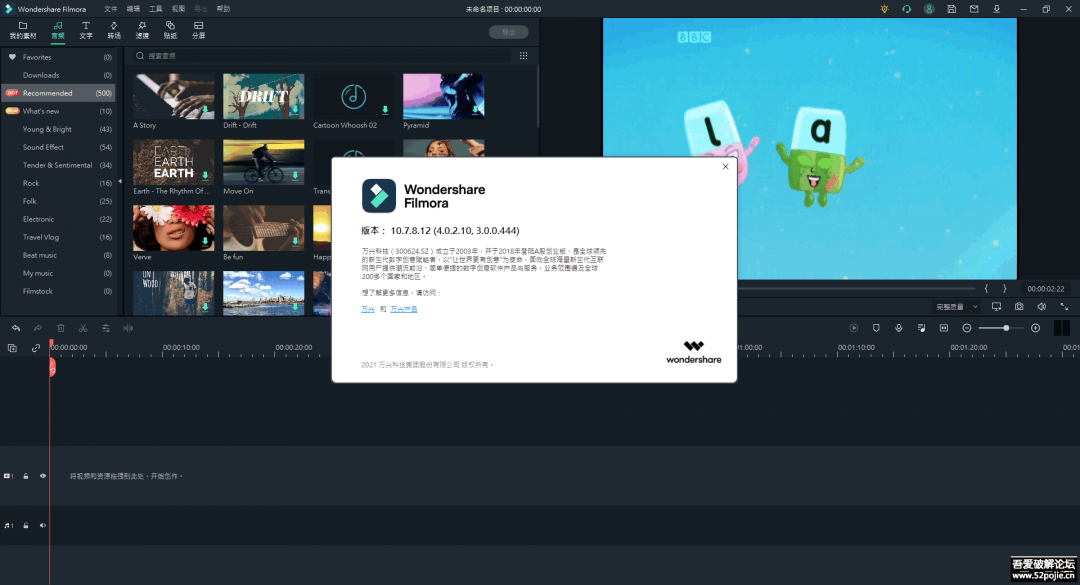
Task: Open the 帮助 menu
Action: pyautogui.click(x=223, y=9)
